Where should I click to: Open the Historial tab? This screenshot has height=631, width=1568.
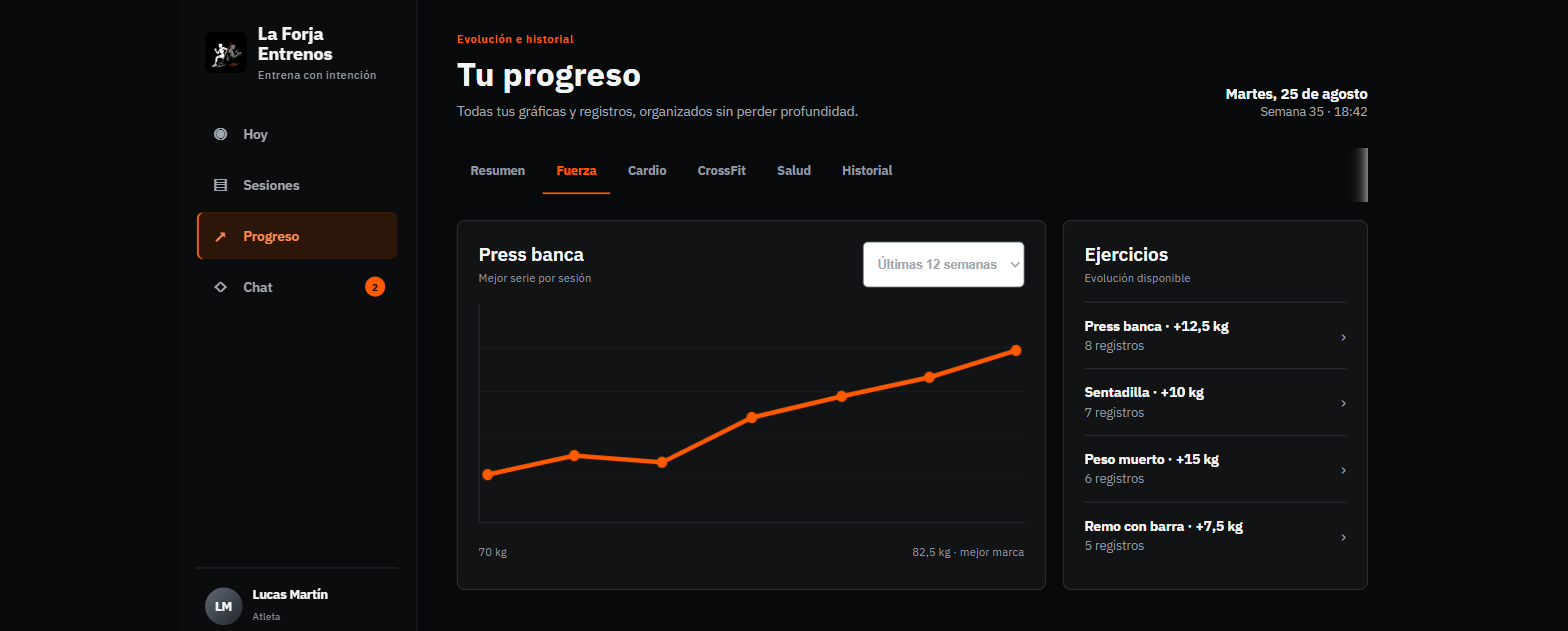tap(867, 171)
